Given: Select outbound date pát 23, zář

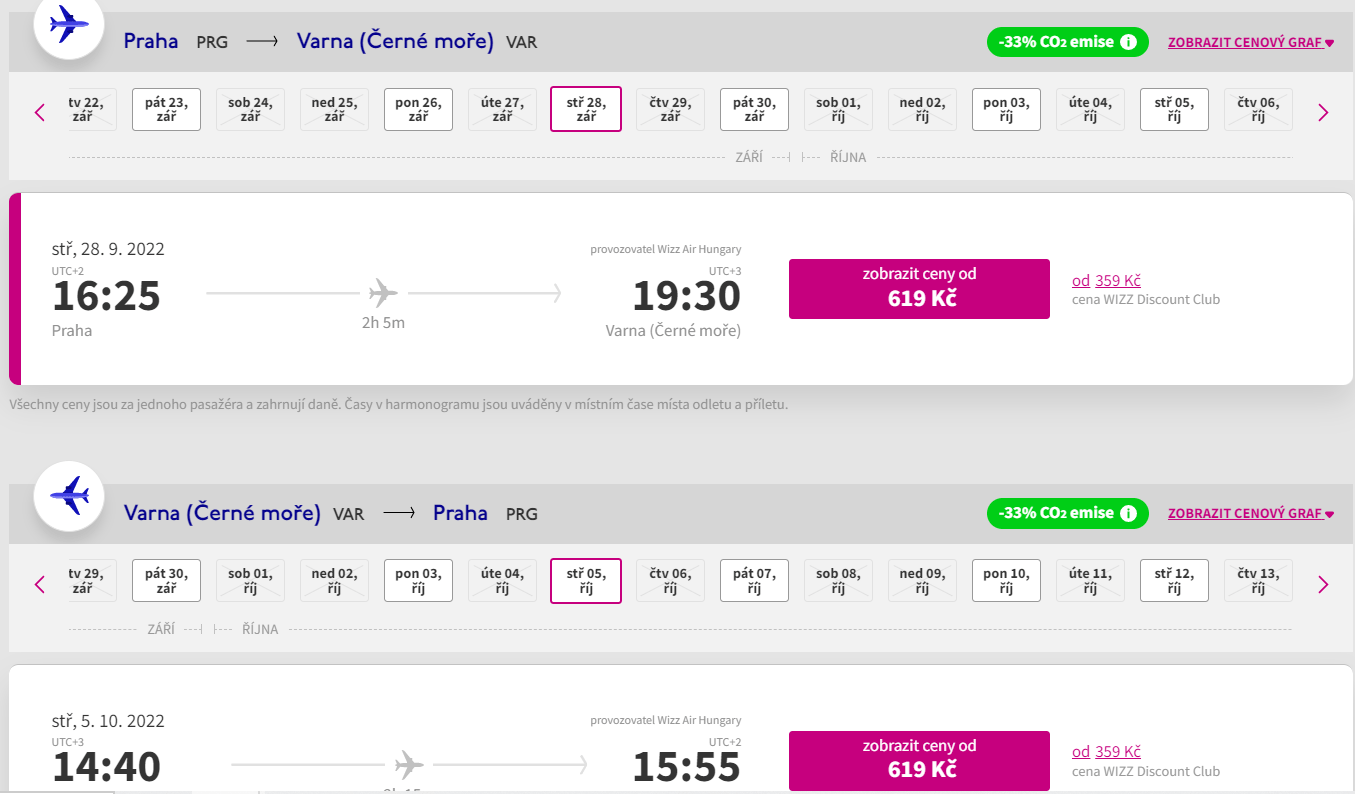Looking at the screenshot, I should click(166, 110).
